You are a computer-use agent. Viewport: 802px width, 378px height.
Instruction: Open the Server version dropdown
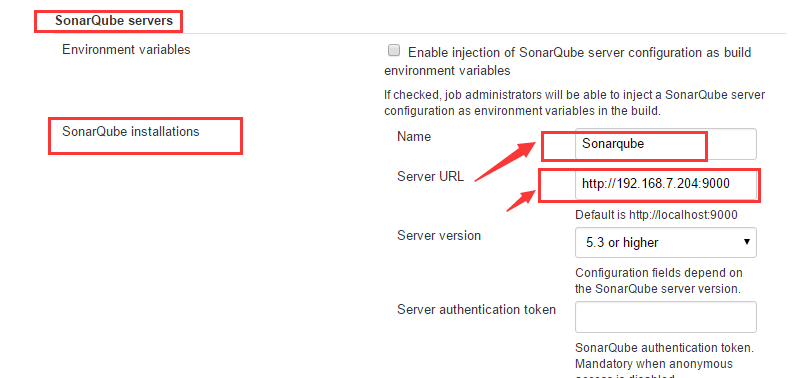click(665, 242)
